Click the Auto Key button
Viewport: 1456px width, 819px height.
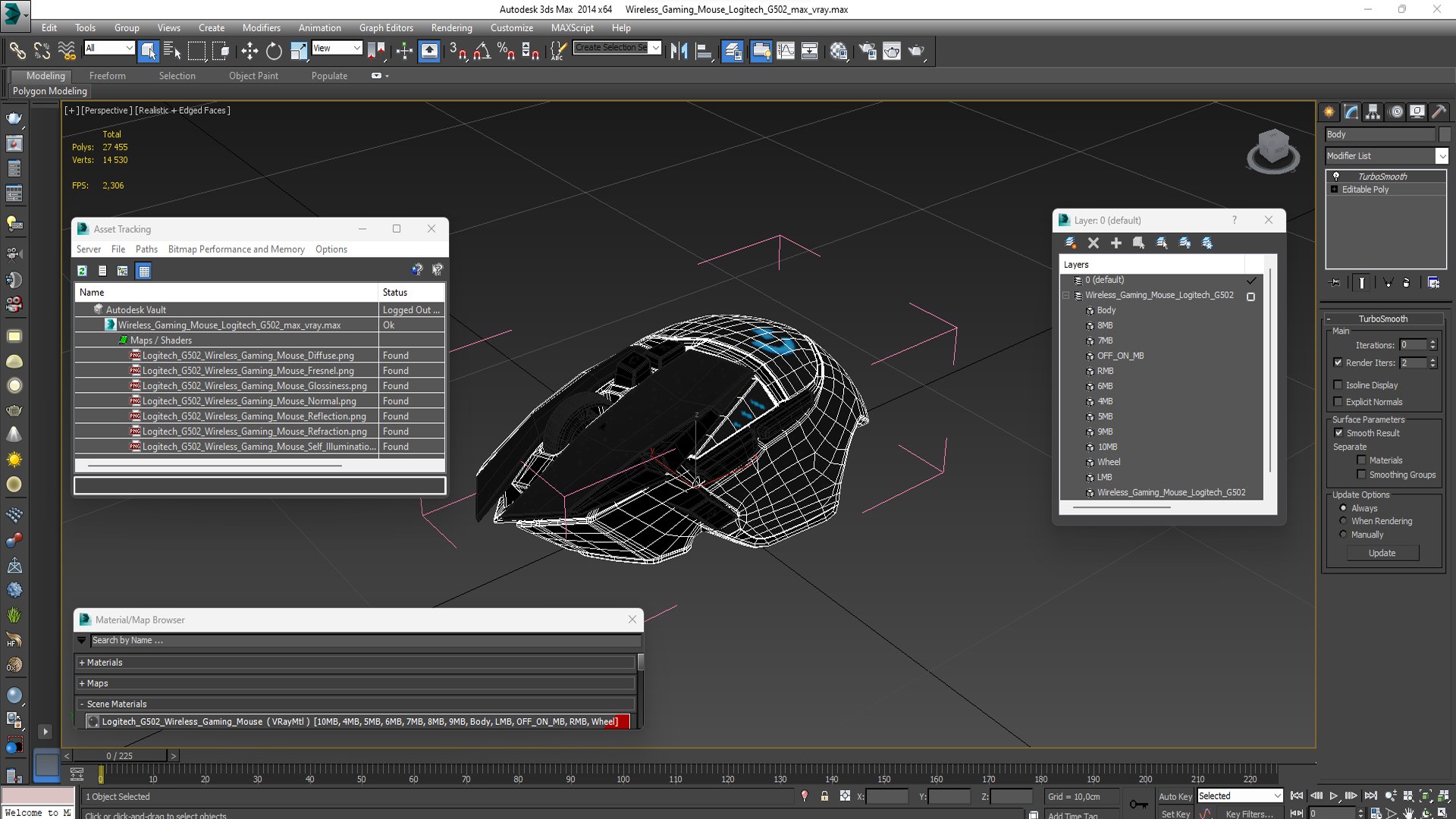[x=1175, y=796]
